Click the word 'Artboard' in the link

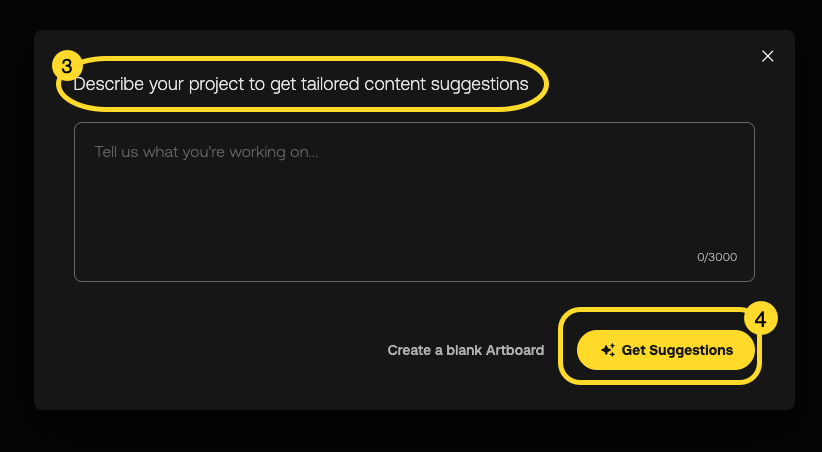[x=515, y=350]
